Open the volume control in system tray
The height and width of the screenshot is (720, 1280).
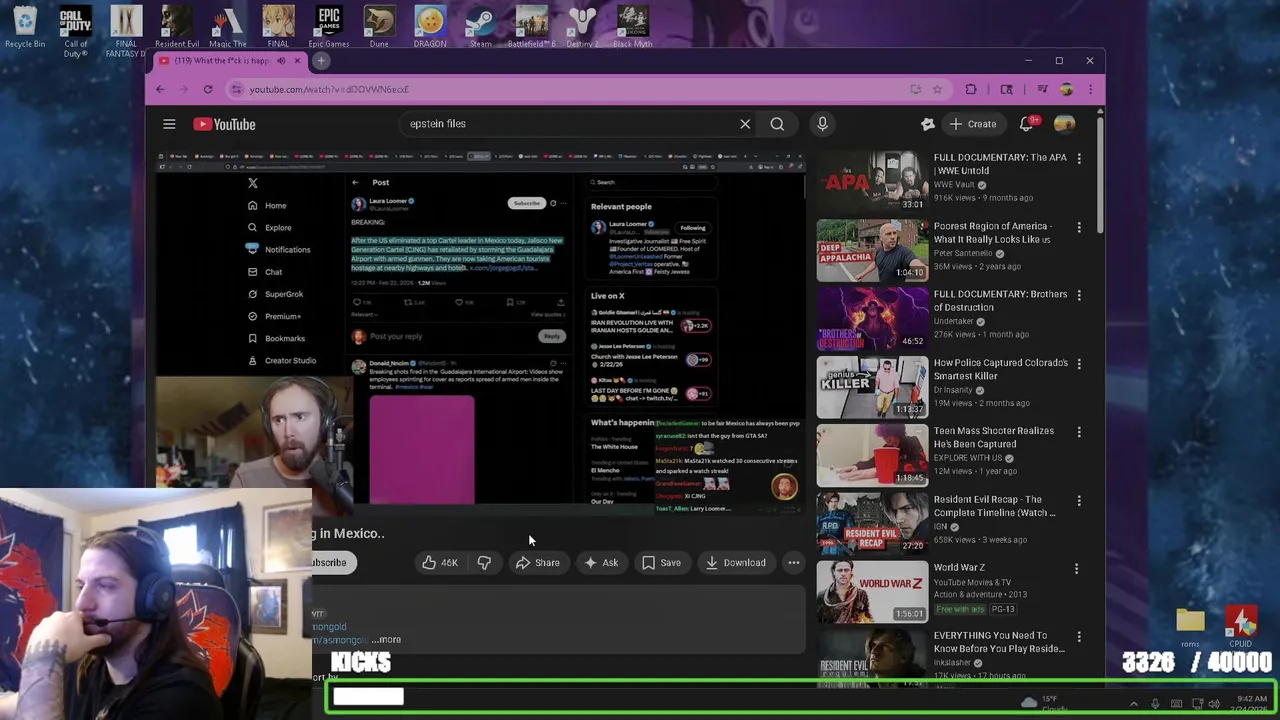tap(1214, 704)
